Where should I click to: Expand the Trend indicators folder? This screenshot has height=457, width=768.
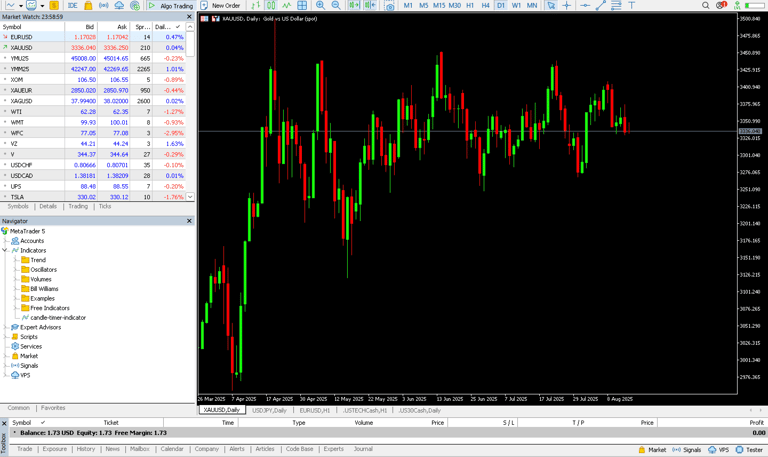click(x=16, y=260)
